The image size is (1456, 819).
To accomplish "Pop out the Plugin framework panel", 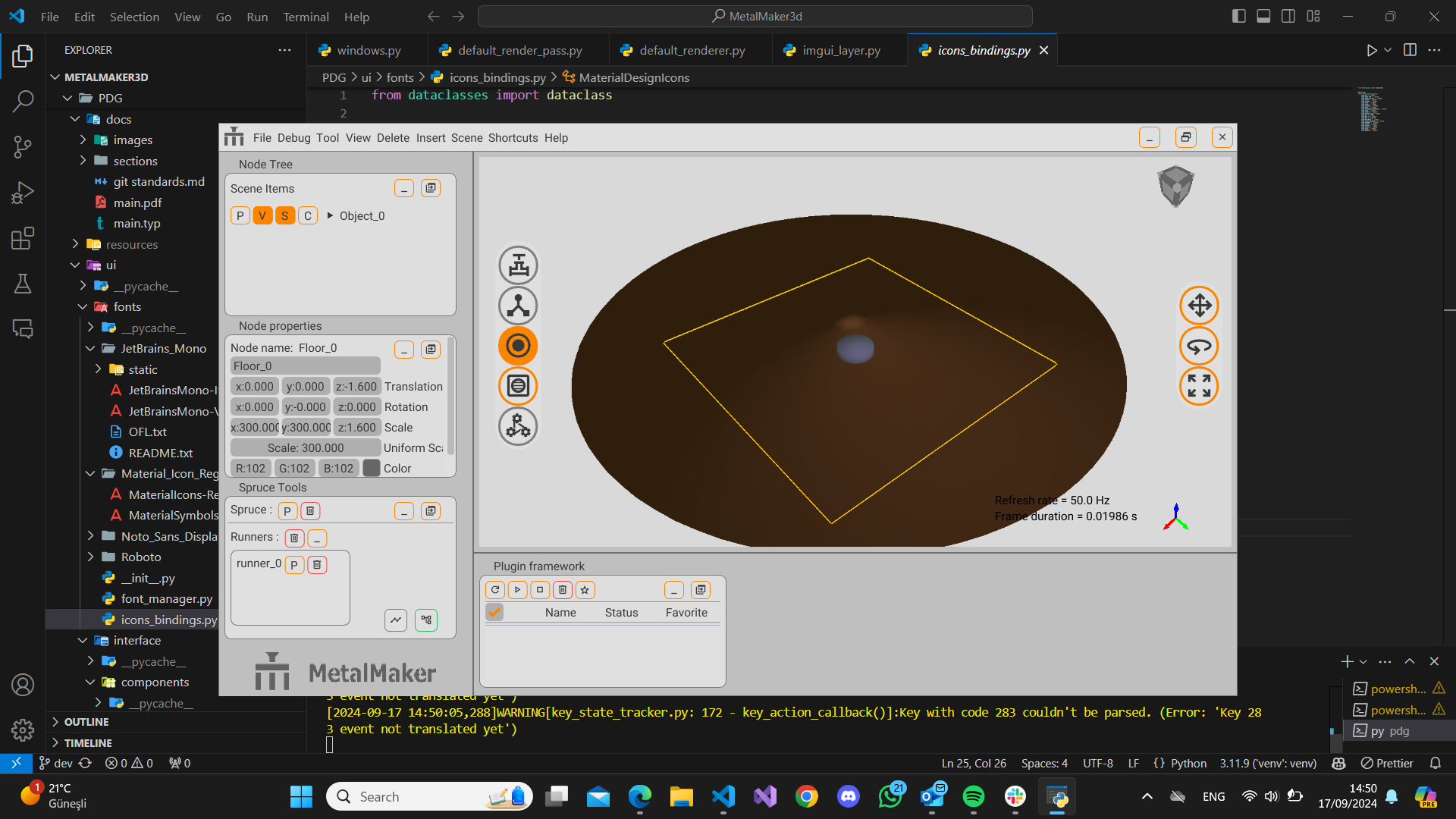I will (701, 590).
